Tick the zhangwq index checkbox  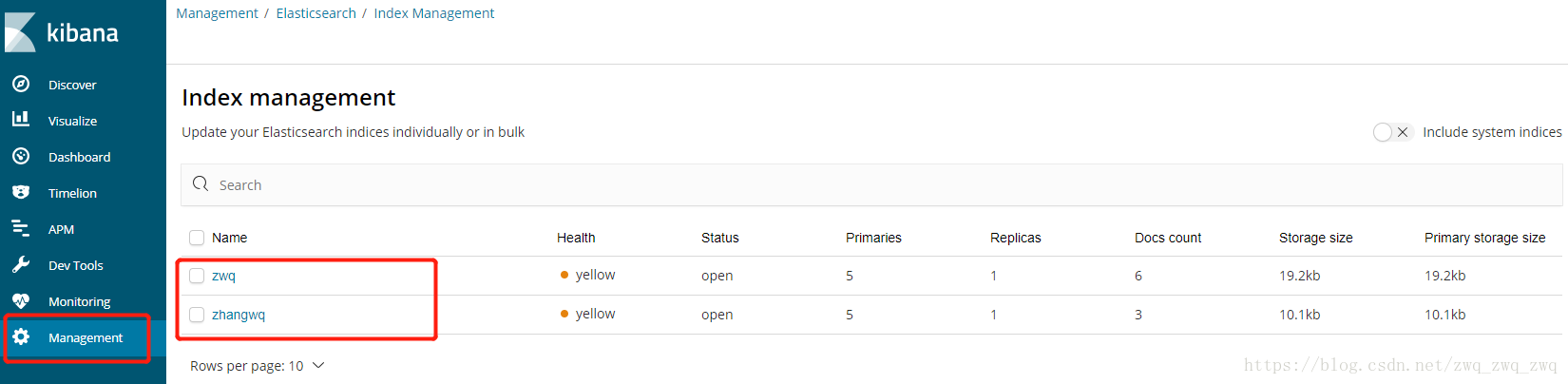pyautogui.click(x=197, y=315)
